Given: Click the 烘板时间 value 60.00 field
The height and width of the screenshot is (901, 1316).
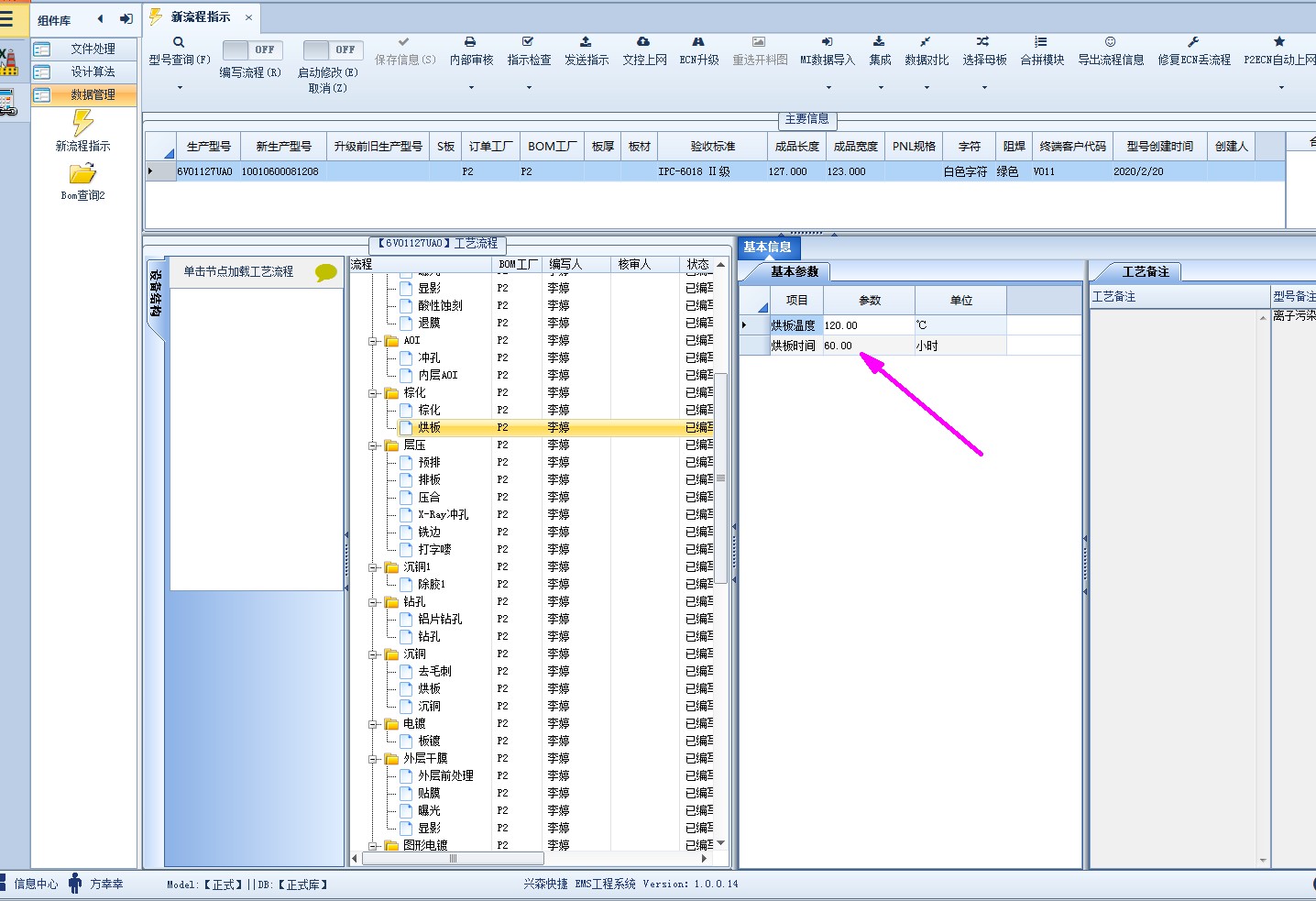Looking at the screenshot, I should click(868, 346).
